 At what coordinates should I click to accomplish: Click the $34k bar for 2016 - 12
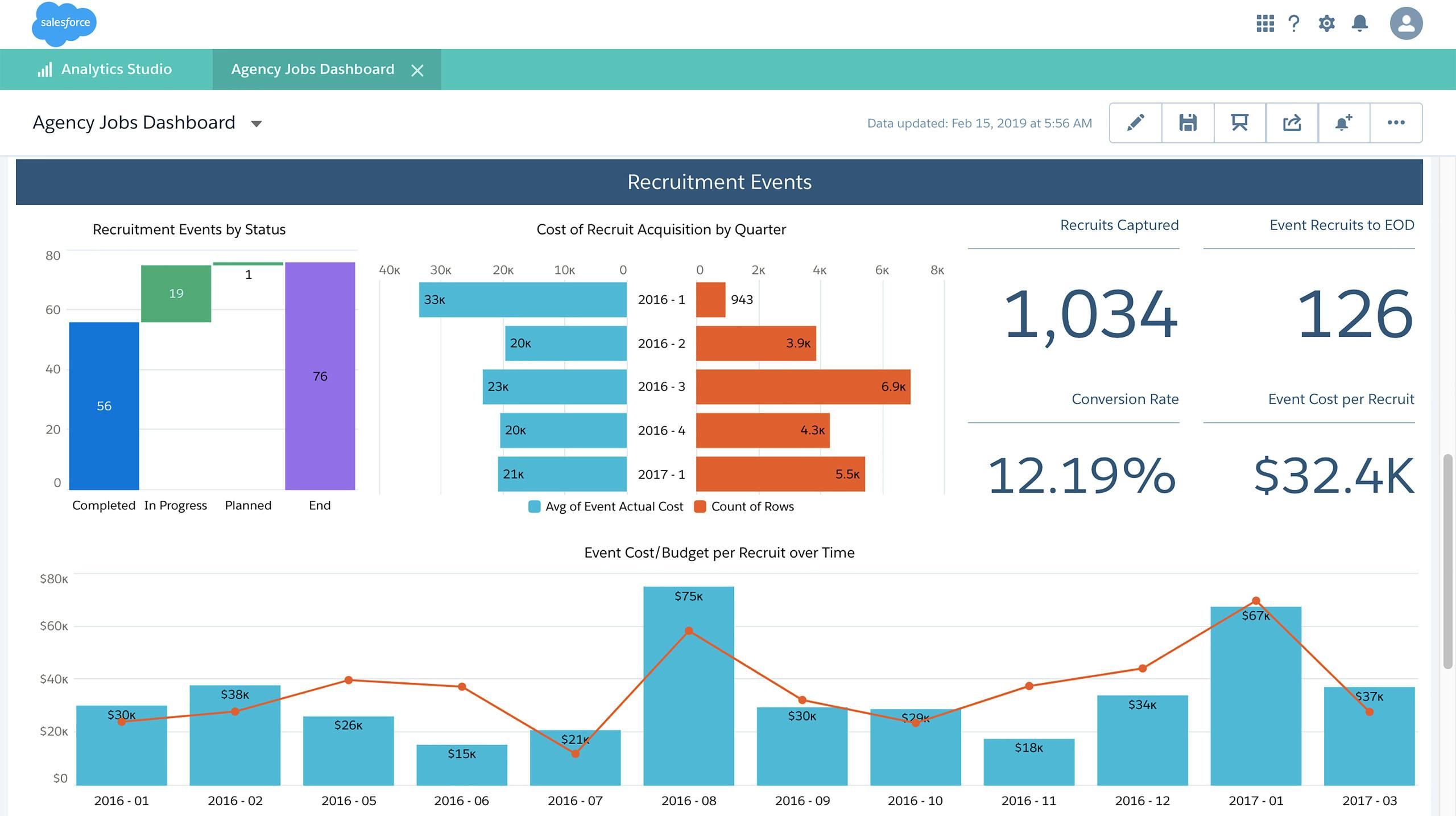pyautogui.click(x=1143, y=740)
